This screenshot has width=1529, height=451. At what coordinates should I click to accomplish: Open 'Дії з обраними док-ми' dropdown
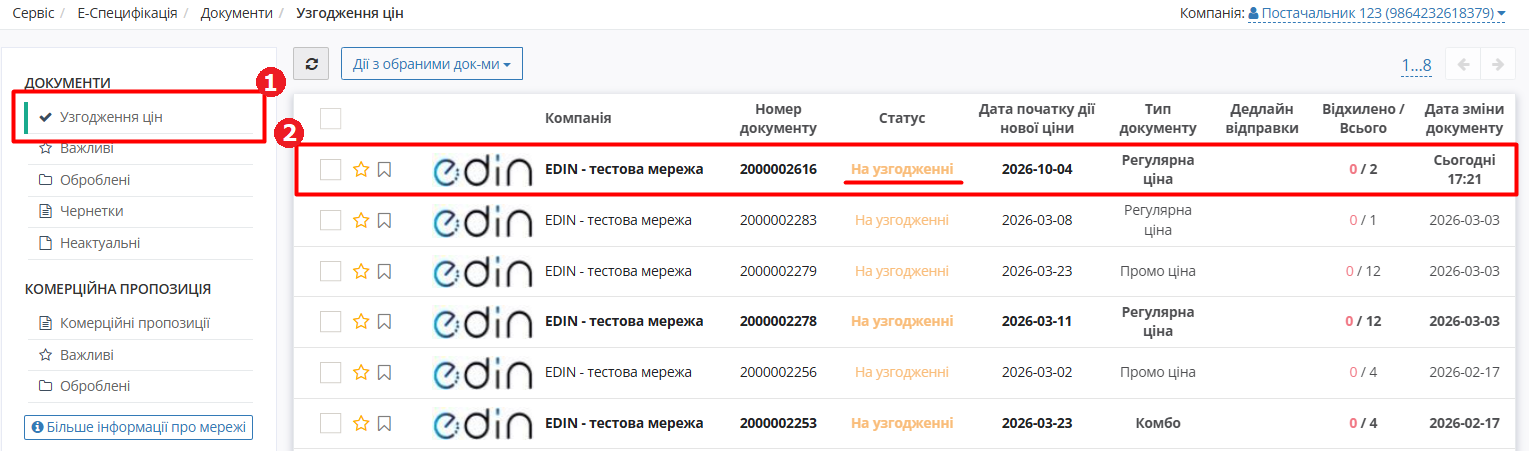[x=432, y=64]
